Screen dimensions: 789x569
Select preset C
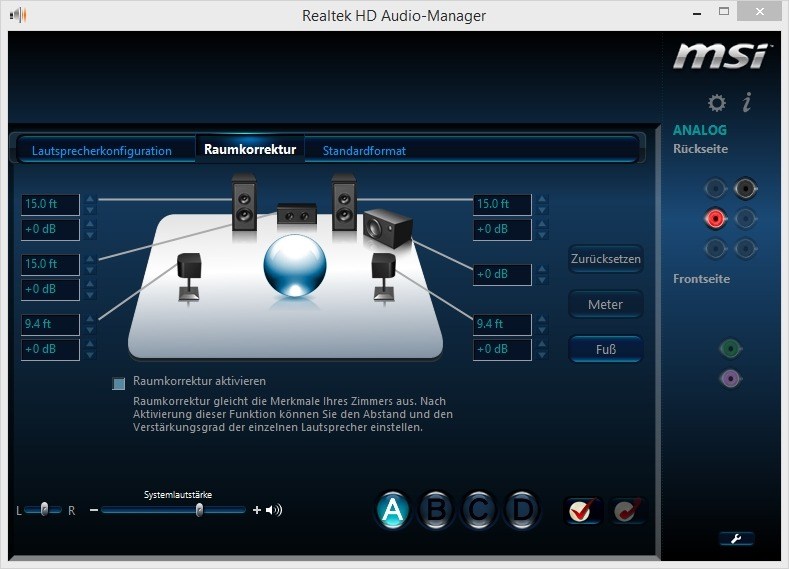pos(479,510)
